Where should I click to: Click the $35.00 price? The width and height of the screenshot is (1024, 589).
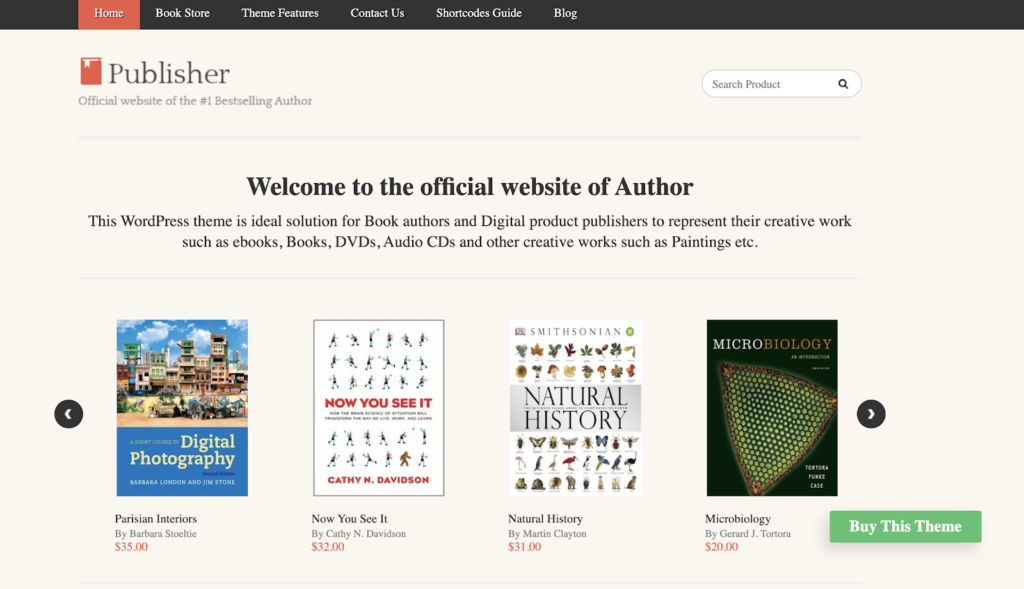(x=131, y=547)
